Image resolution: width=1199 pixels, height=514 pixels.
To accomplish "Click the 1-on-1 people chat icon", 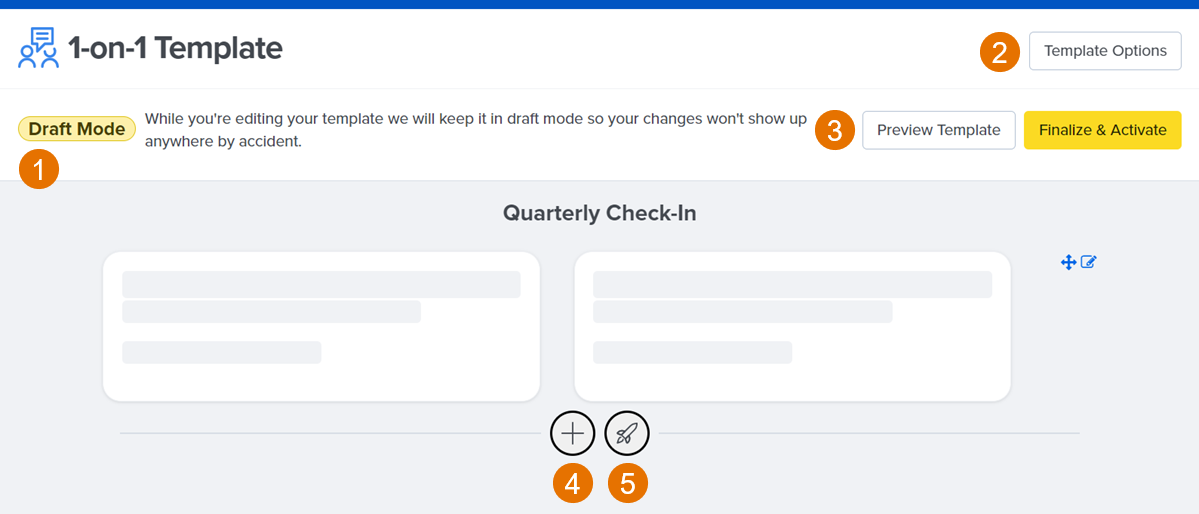I will 38,48.
